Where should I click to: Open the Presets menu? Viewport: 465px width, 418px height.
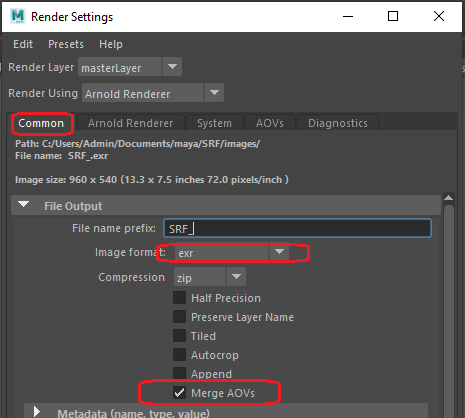pyautogui.click(x=66, y=44)
